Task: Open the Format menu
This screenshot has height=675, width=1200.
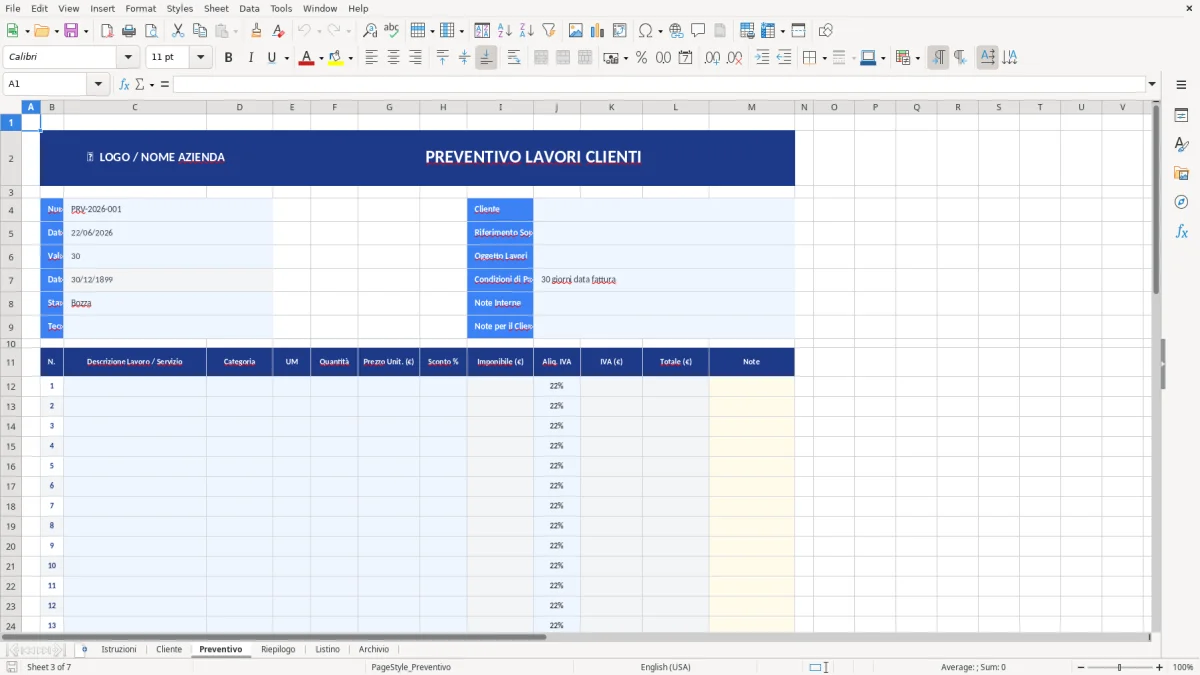Action: [x=140, y=8]
